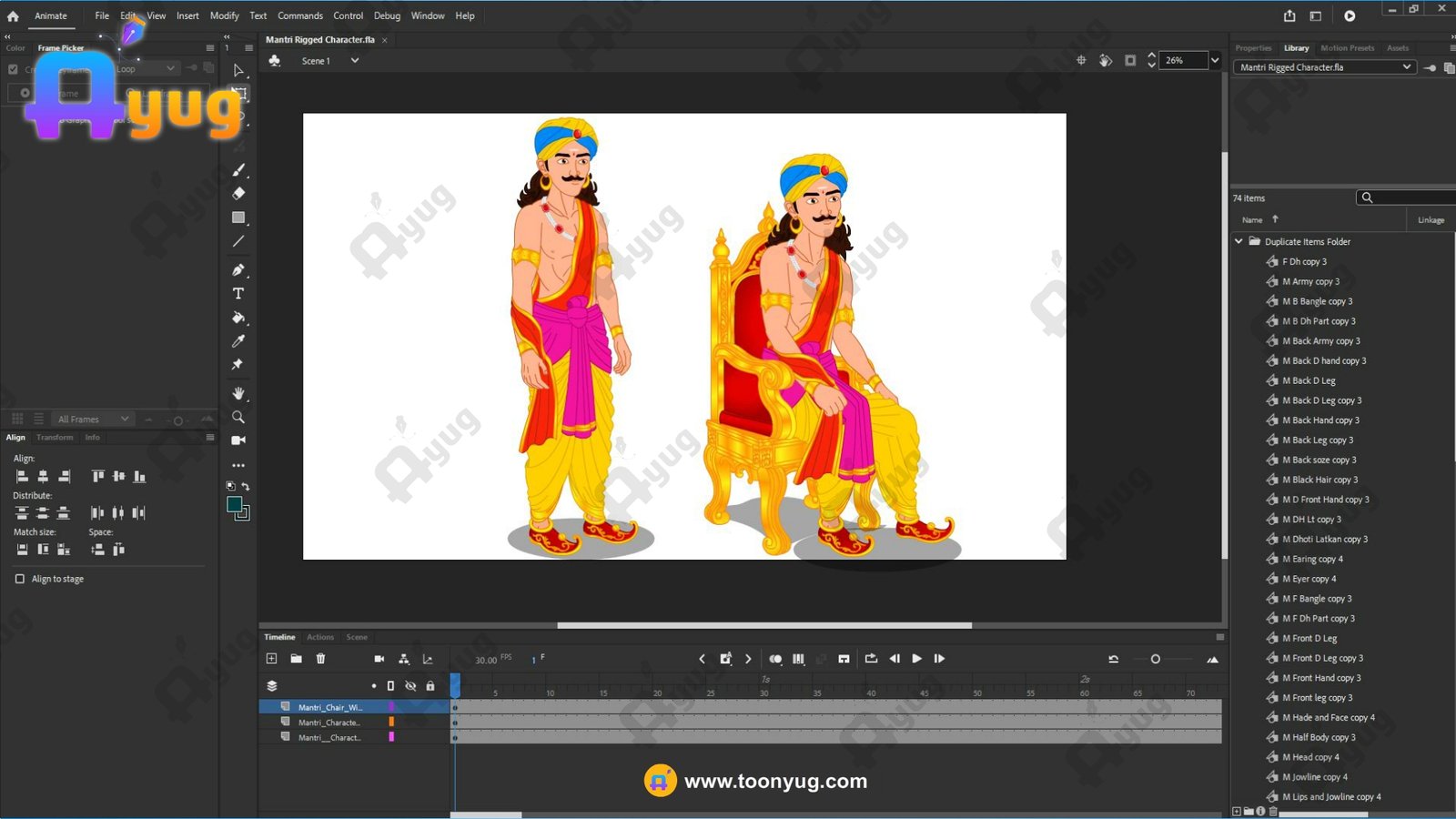Click the fill color swatch in toolbar

pos(235,504)
